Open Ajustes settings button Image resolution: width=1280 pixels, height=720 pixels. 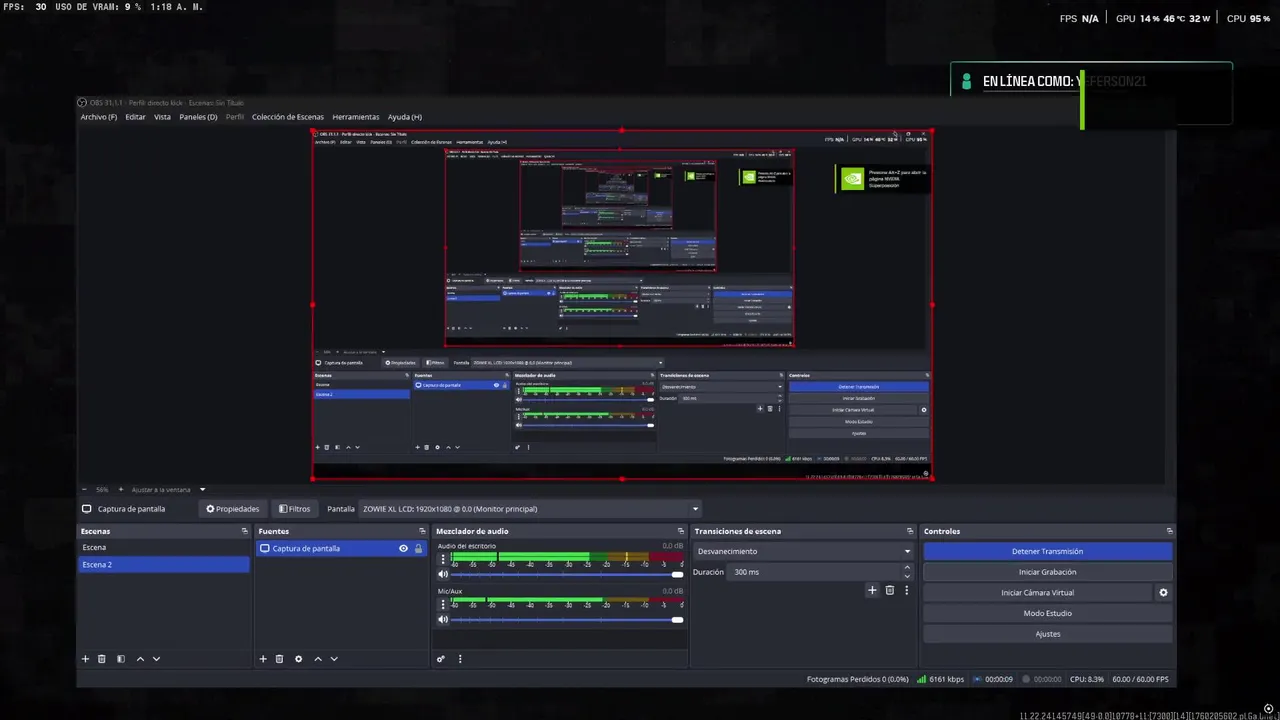(1047, 634)
